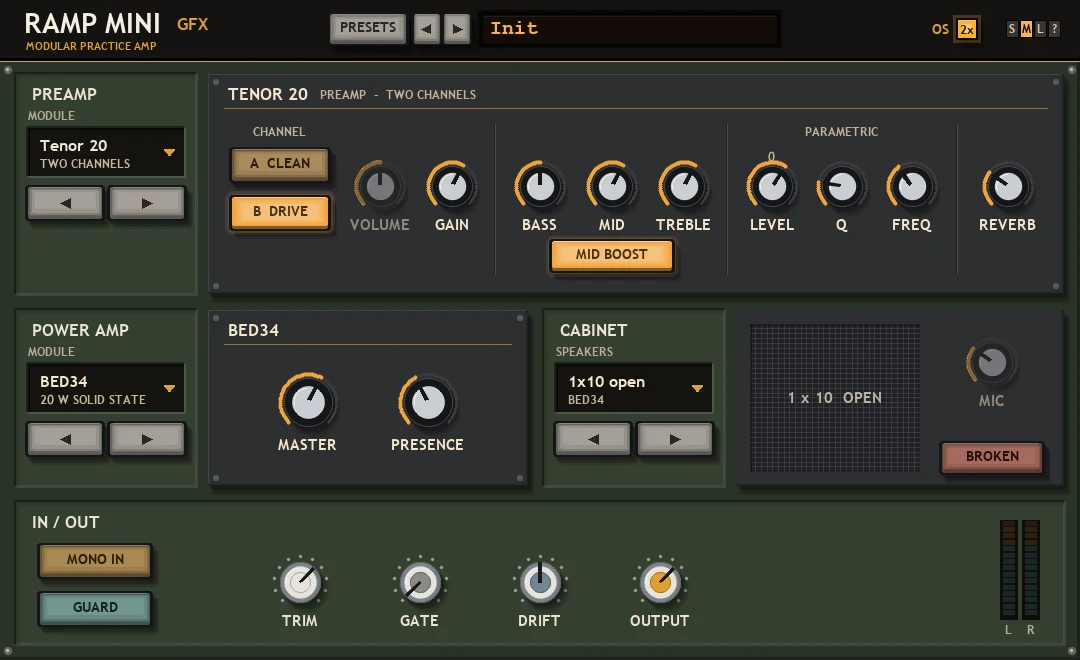This screenshot has width=1080, height=660.
Task: Click the Master knob
Action: (x=307, y=403)
